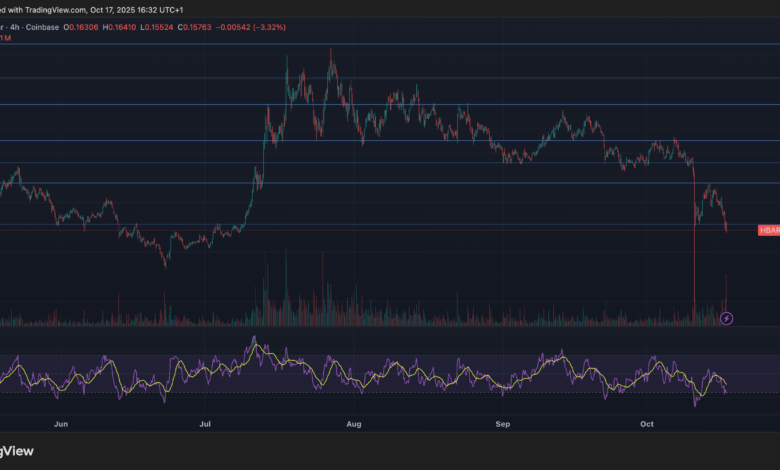Select the Sep marker on time axis
Viewport: 780px width, 470px height.
503,424
